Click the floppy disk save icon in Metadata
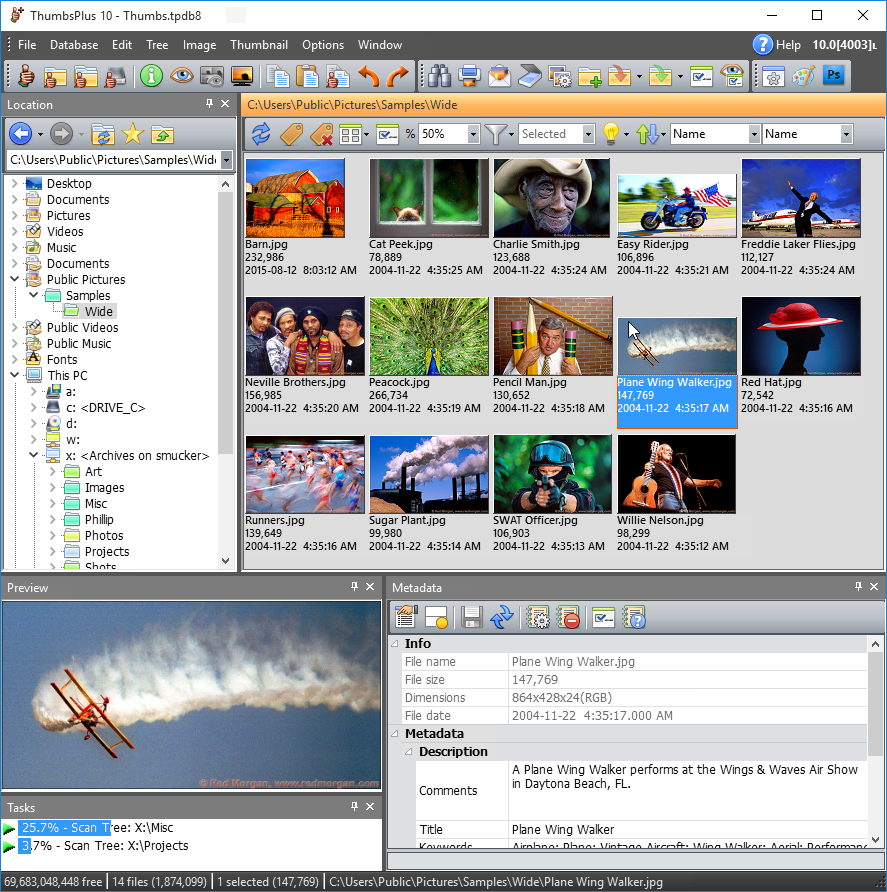The image size is (887, 892). [x=472, y=617]
